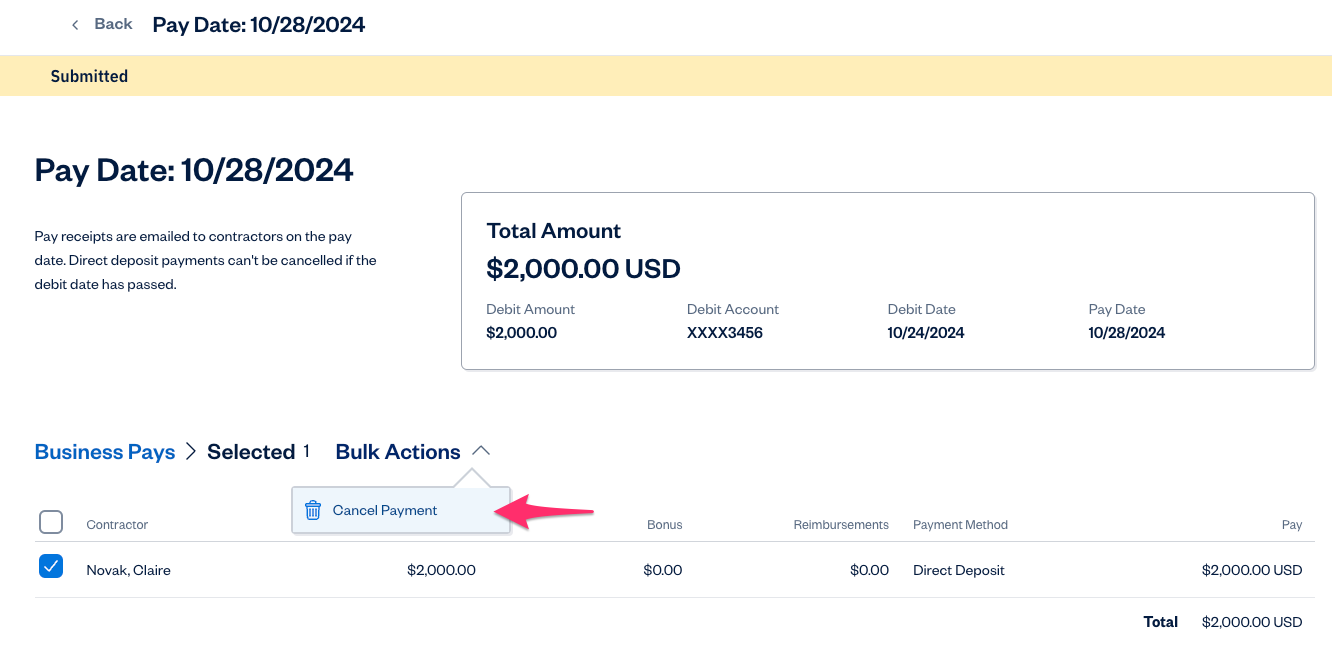Screen dimensions: 1332x646
Task: Collapse the Bulk Actions caret
Action: tap(481, 451)
